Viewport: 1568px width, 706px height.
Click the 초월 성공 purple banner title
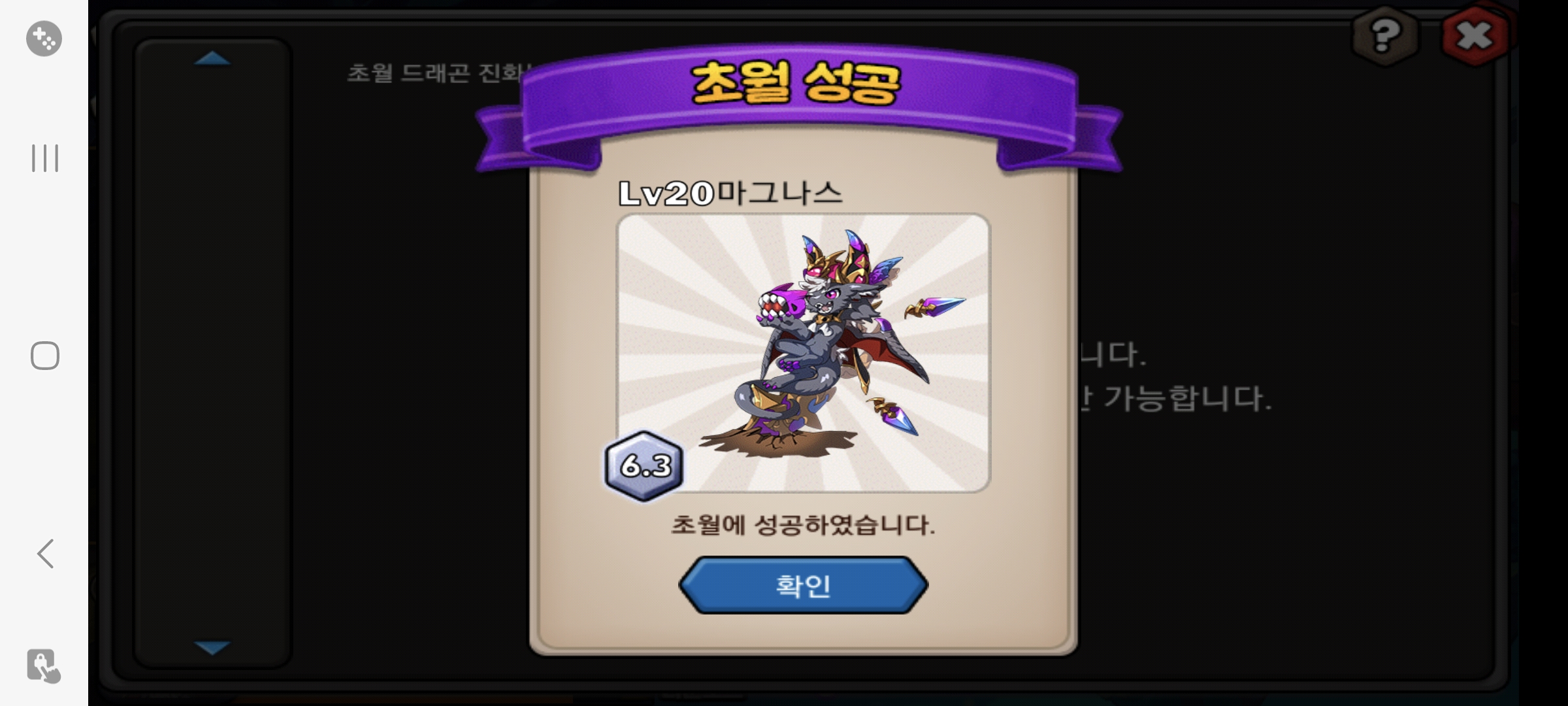tap(796, 84)
